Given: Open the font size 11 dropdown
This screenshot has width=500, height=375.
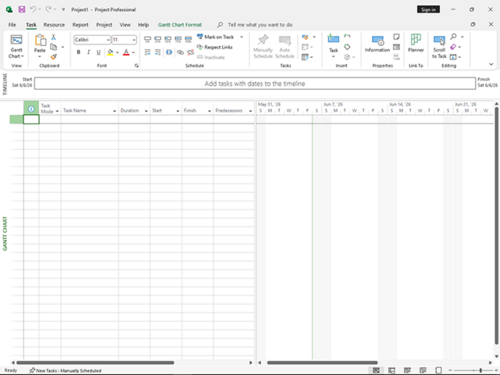Looking at the screenshot, I should (134, 40).
